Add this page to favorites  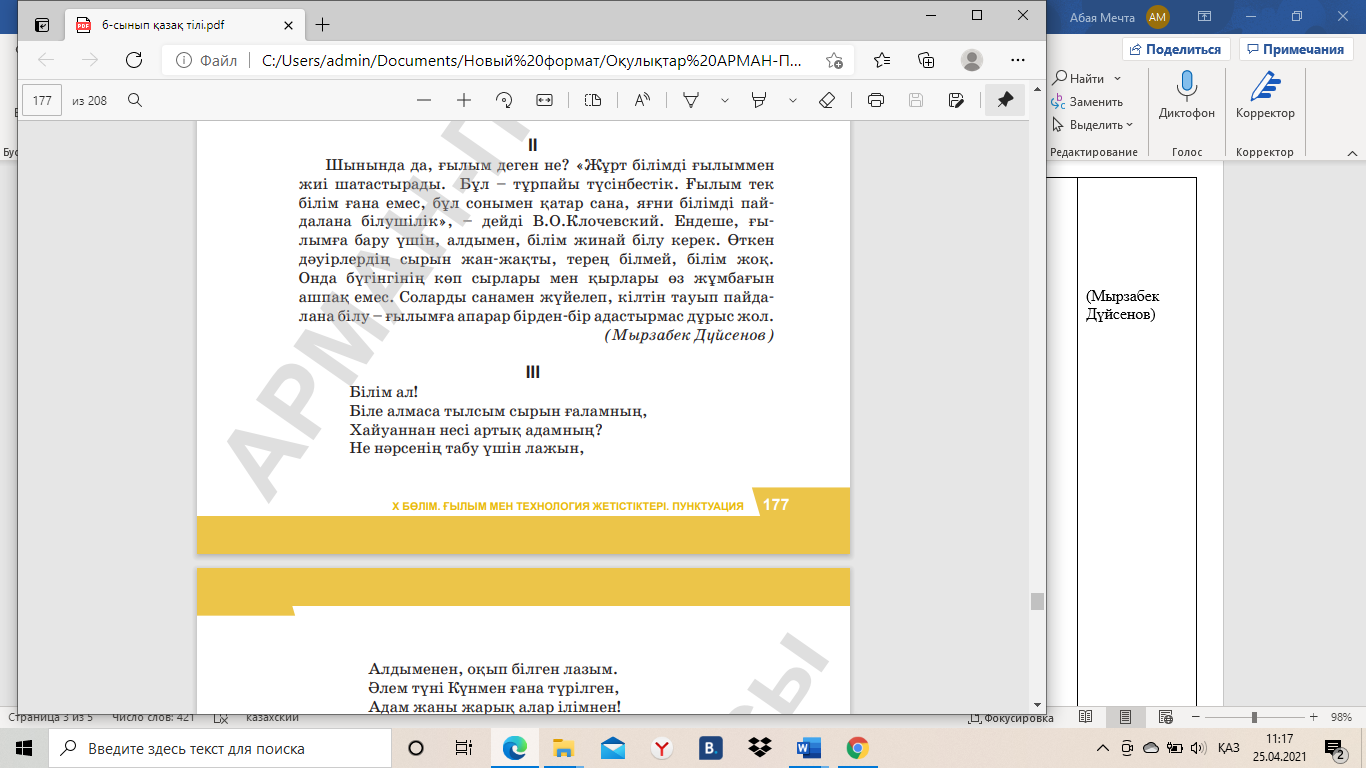834,60
